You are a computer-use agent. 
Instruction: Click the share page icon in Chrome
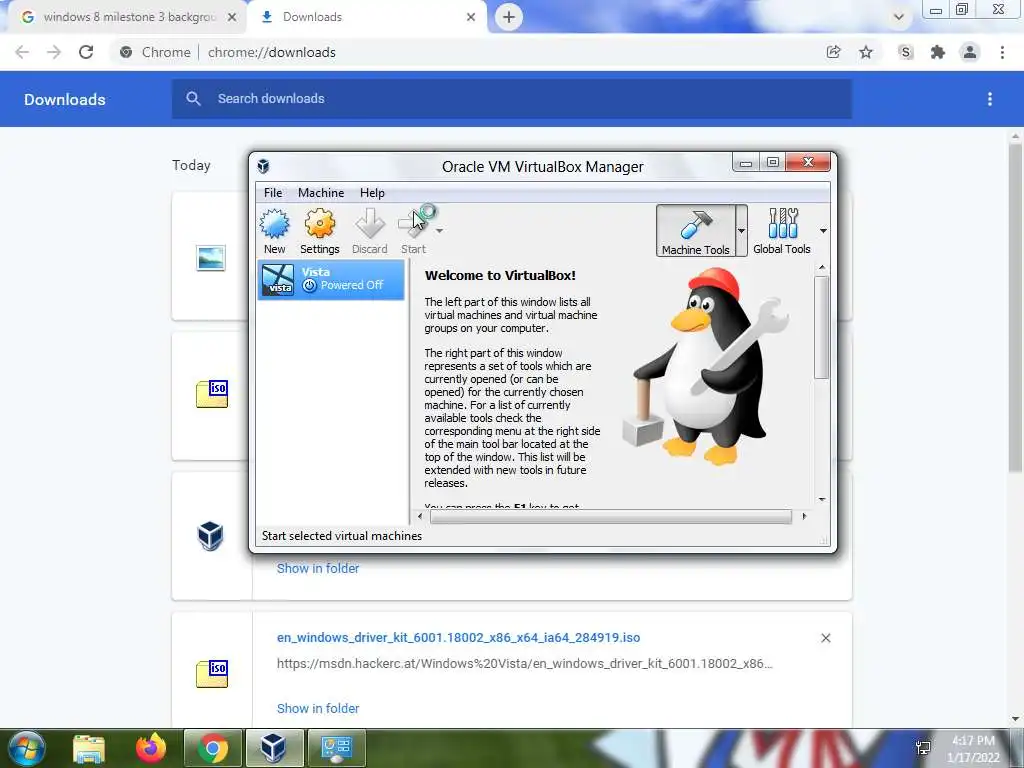833,52
